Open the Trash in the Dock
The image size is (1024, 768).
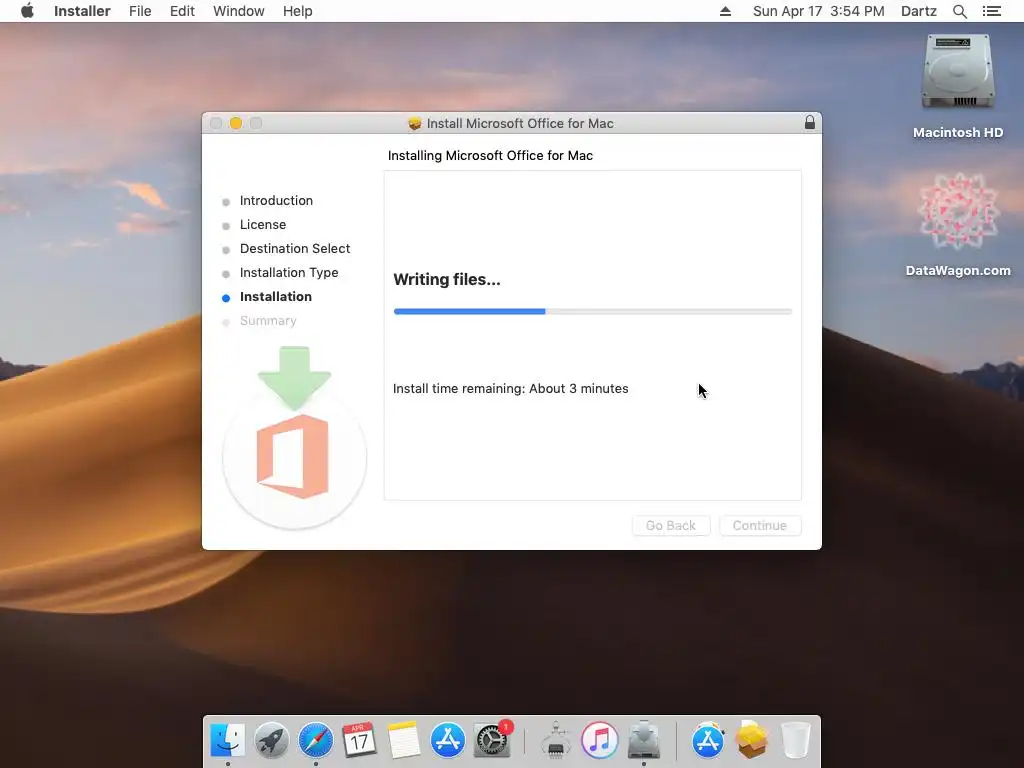pyautogui.click(x=795, y=740)
